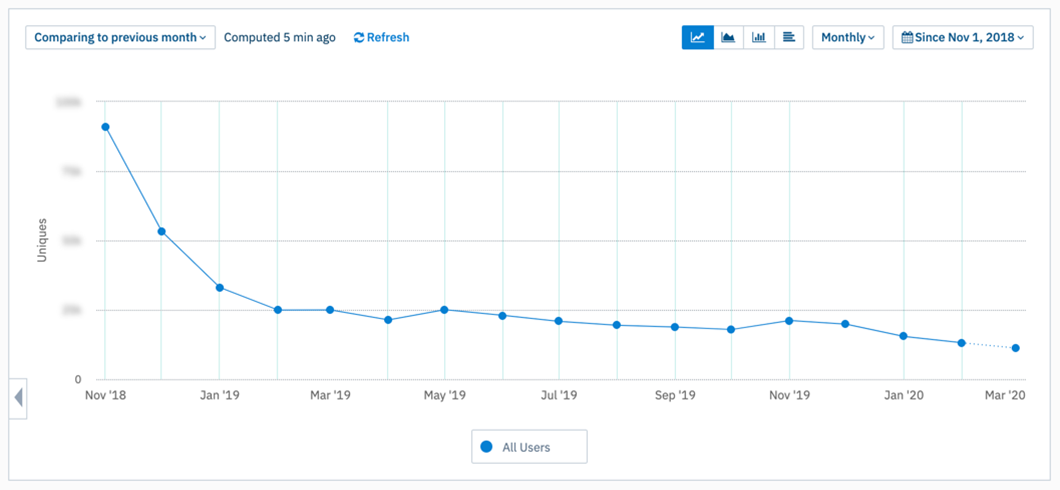The height and width of the screenshot is (490, 1060).
Task: Toggle the All Users series legend
Action: (529, 447)
